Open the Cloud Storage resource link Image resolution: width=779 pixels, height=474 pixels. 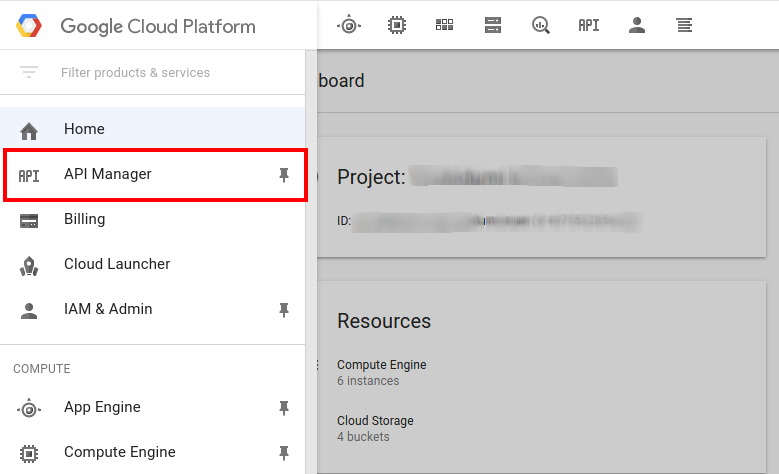(375, 420)
